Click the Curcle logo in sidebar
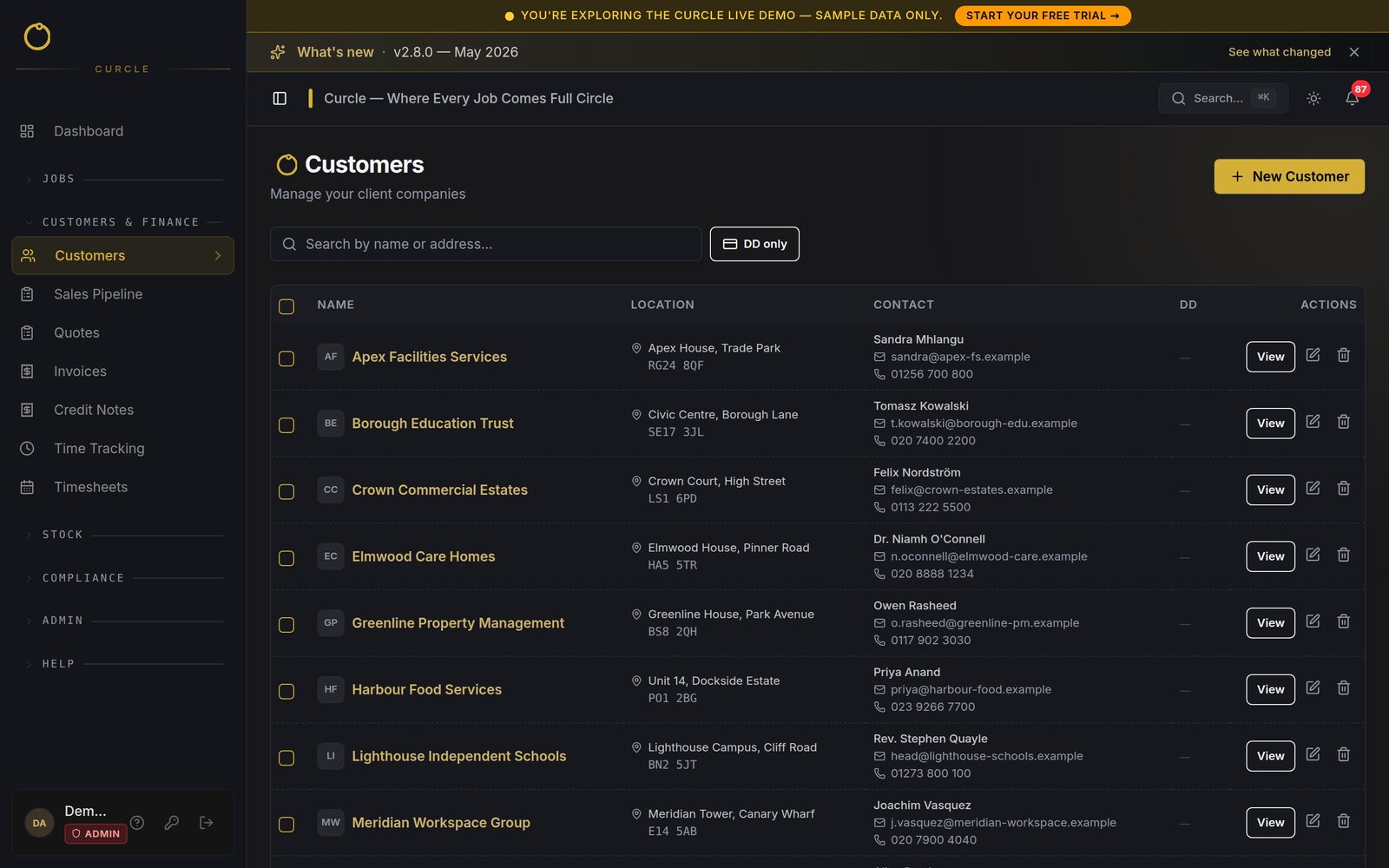 point(37,36)
